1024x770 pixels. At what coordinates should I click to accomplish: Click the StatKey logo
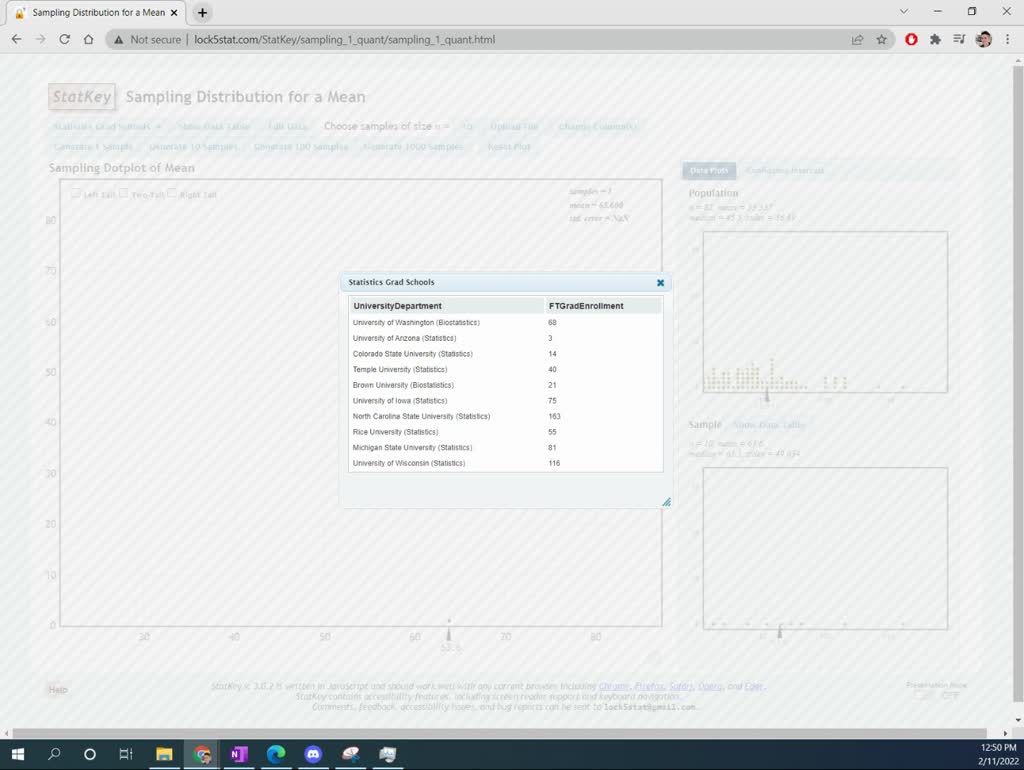[81, 96]
